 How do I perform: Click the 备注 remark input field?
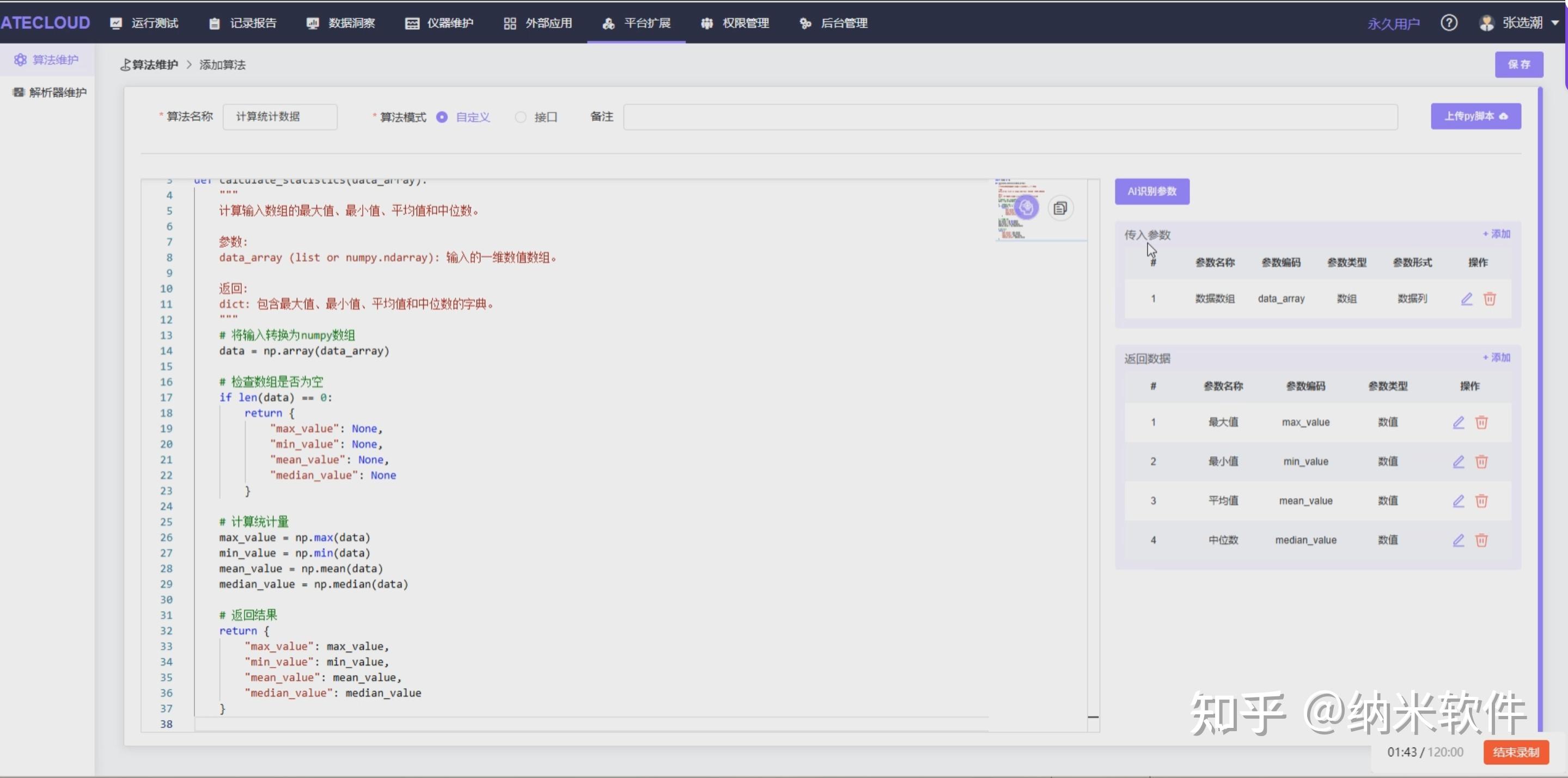pyautogui.click(x=1010, y=117)
